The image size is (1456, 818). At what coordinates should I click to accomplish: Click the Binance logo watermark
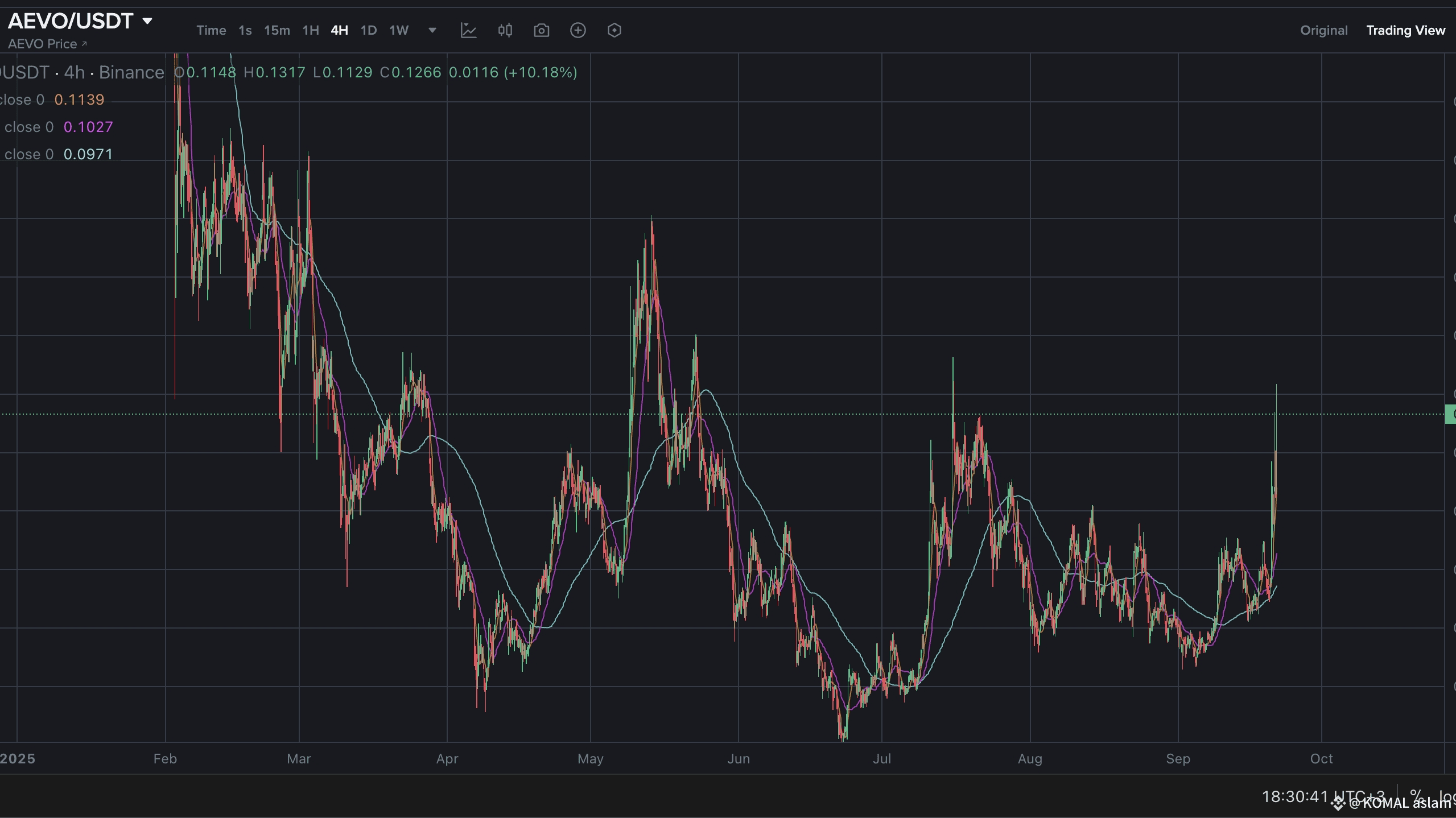[1338, 803]
